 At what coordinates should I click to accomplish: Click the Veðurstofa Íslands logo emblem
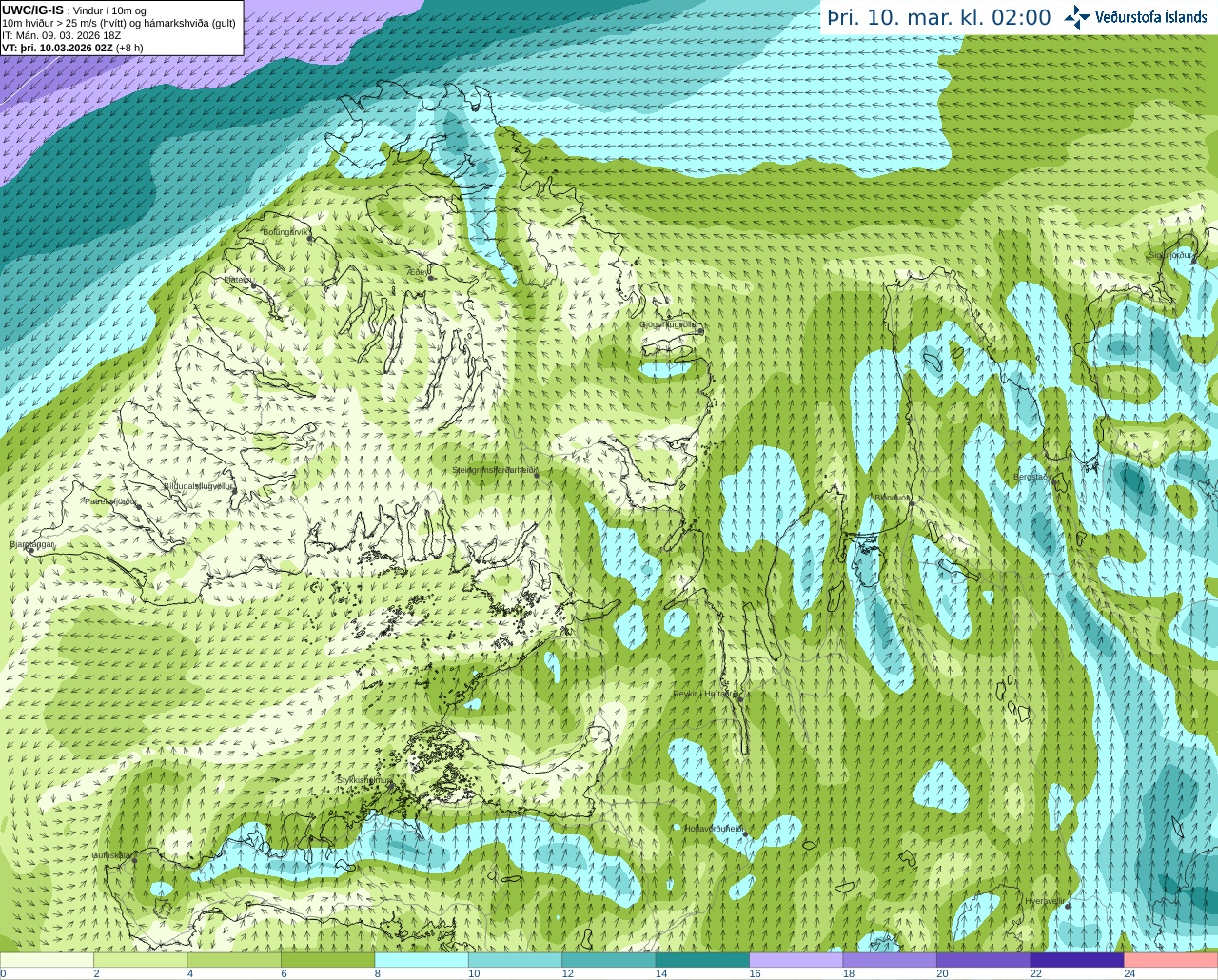(1077, 17)
